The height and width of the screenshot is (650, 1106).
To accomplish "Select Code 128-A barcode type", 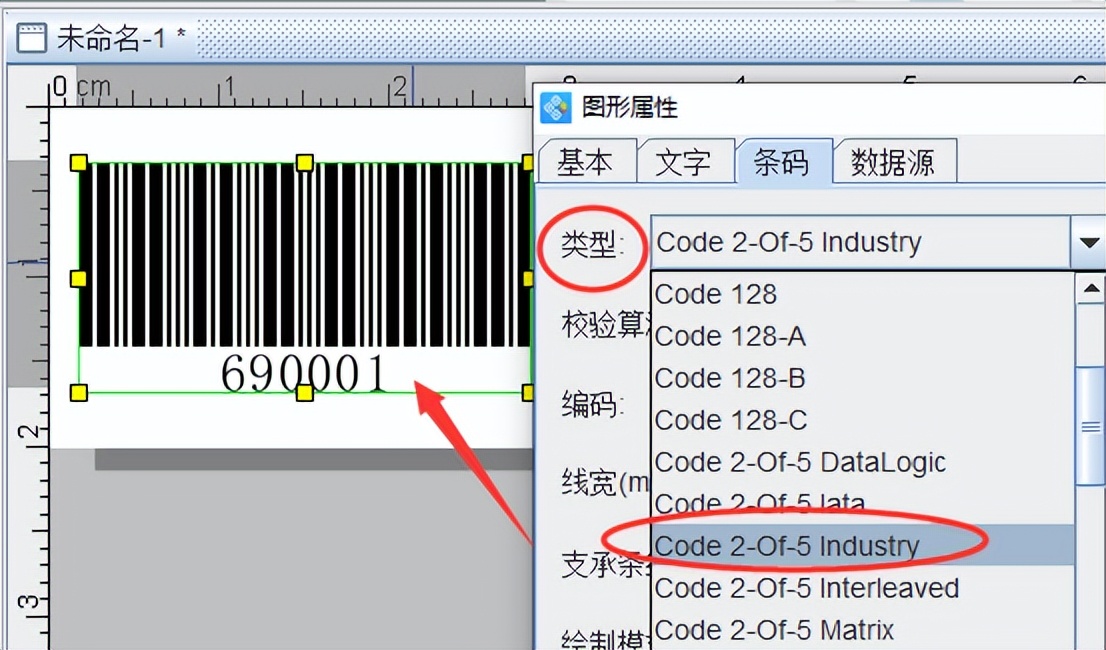I will [x=729, y=336].
